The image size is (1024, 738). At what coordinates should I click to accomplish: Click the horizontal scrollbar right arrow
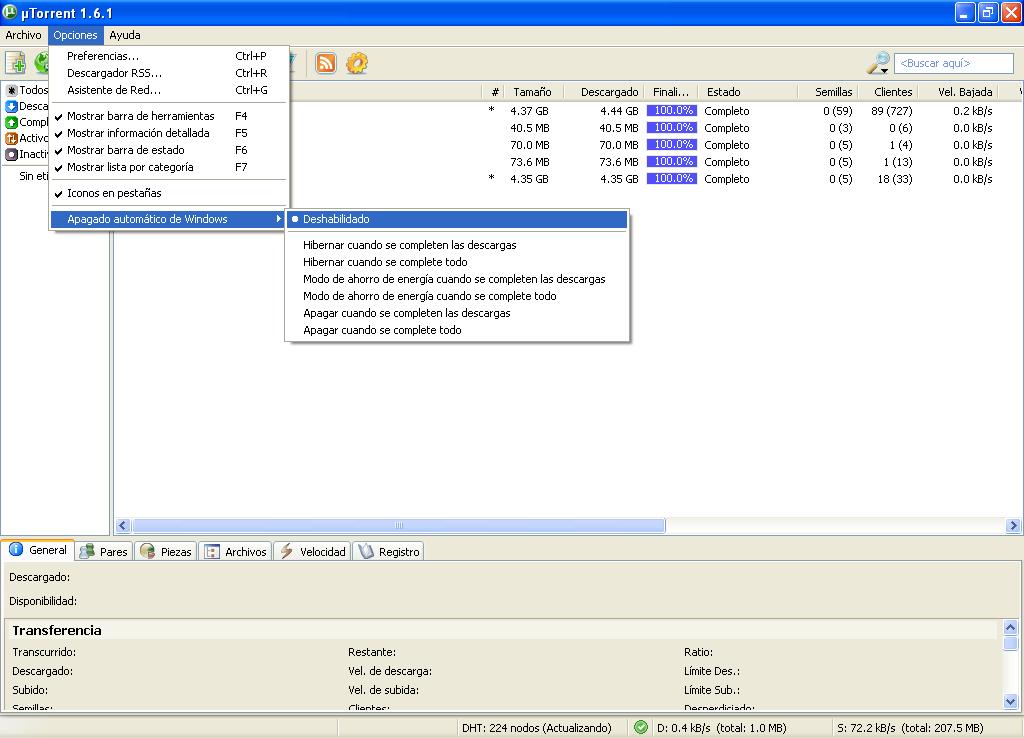[1013, 525]
